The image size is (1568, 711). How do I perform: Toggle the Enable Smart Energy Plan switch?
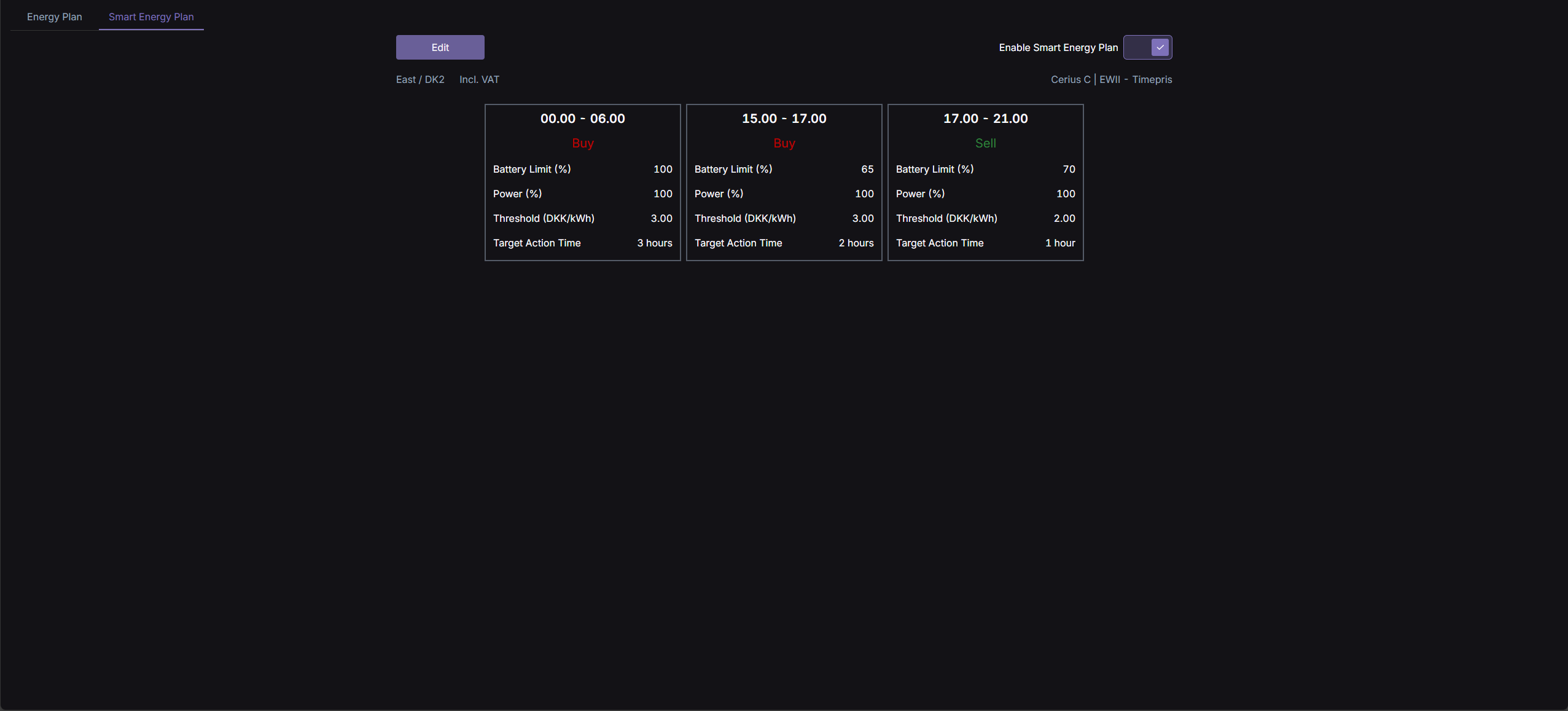click(1147, 47)
